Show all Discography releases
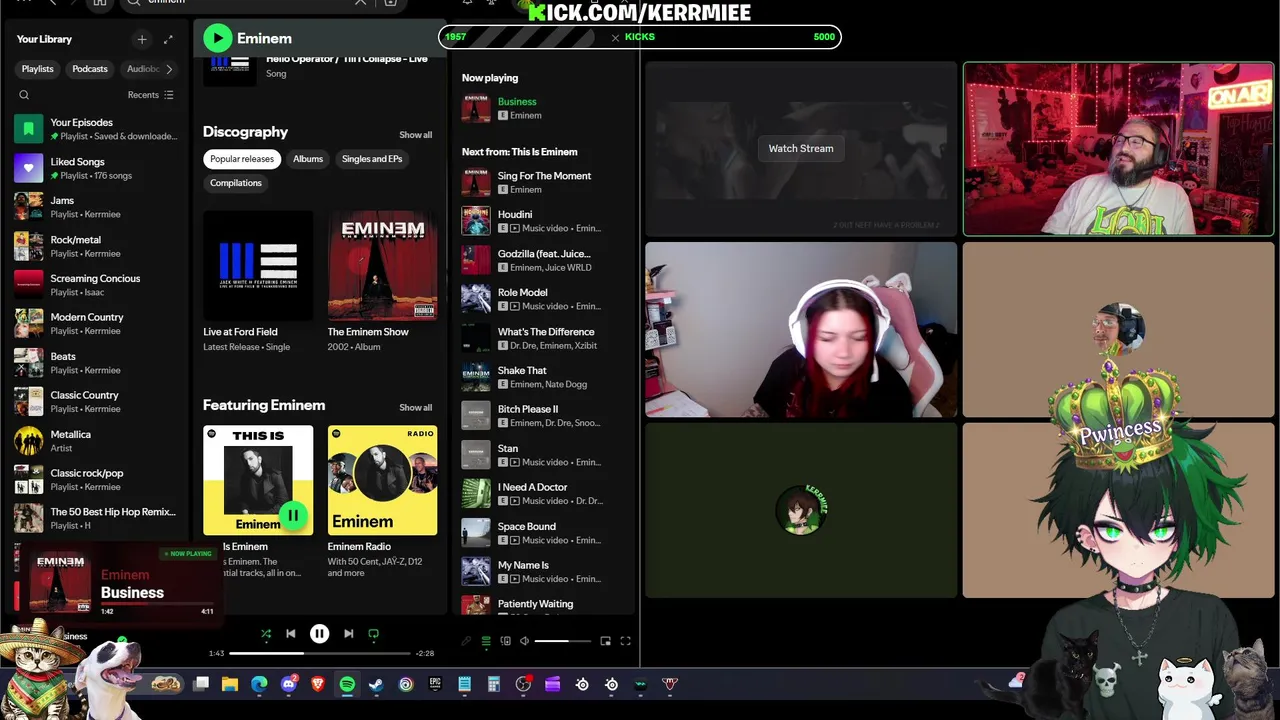 pyautogui.click(x=416, y=135)
